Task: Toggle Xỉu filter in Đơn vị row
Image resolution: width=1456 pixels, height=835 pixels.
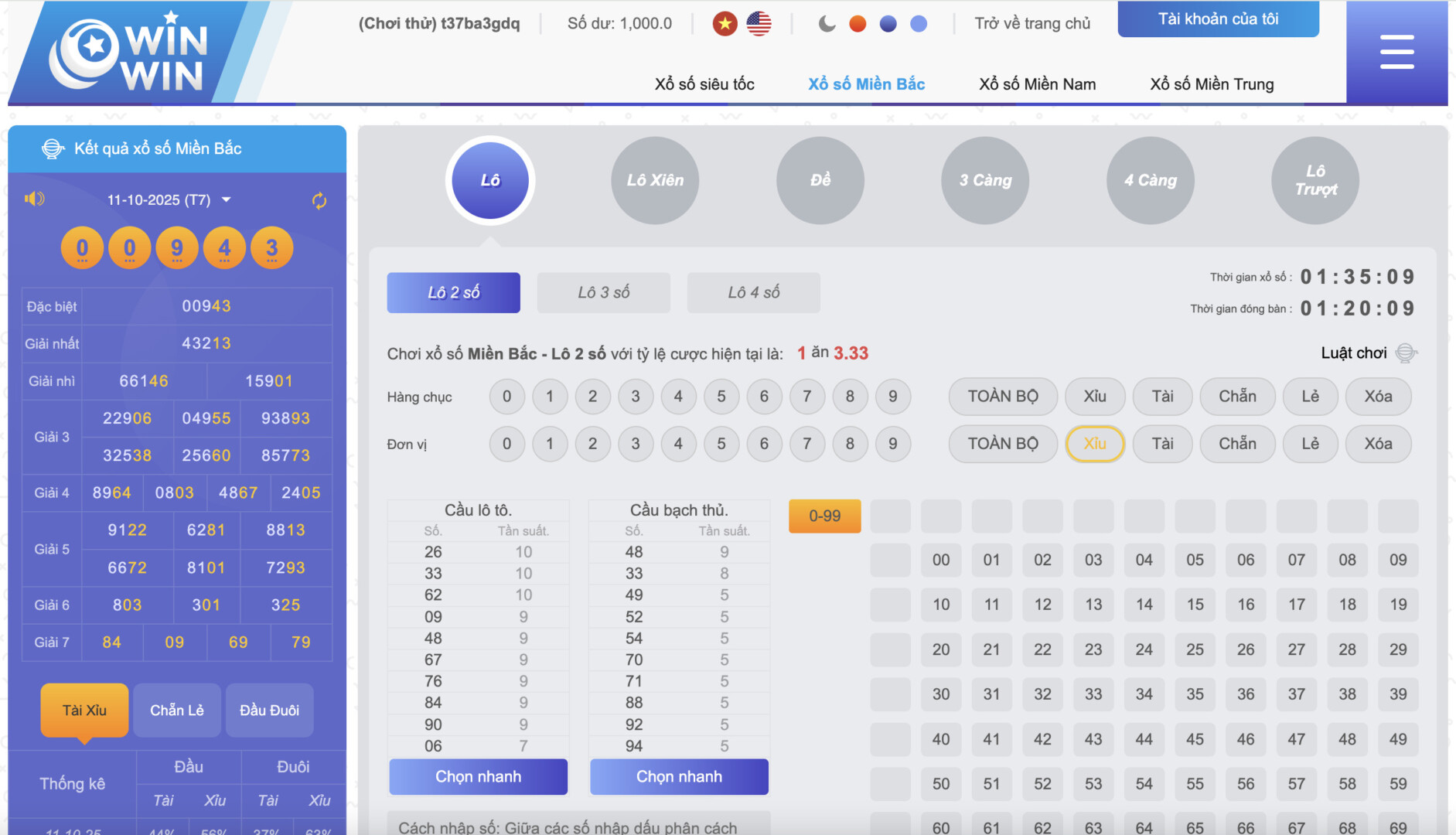Action: (x=1094, y=444)
